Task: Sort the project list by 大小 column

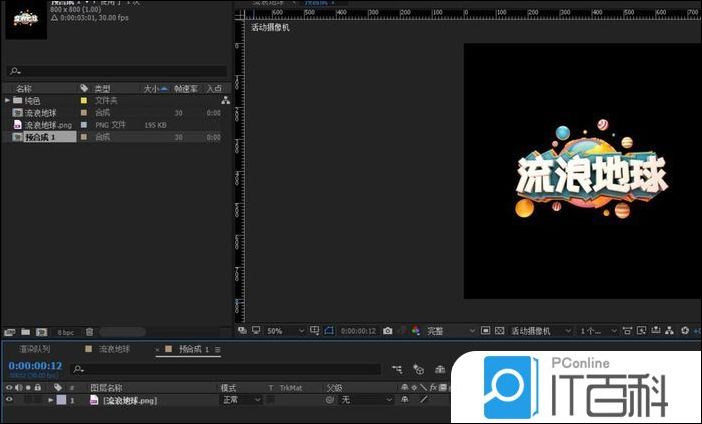Action: pyautogui.click(x=151, y=88)
